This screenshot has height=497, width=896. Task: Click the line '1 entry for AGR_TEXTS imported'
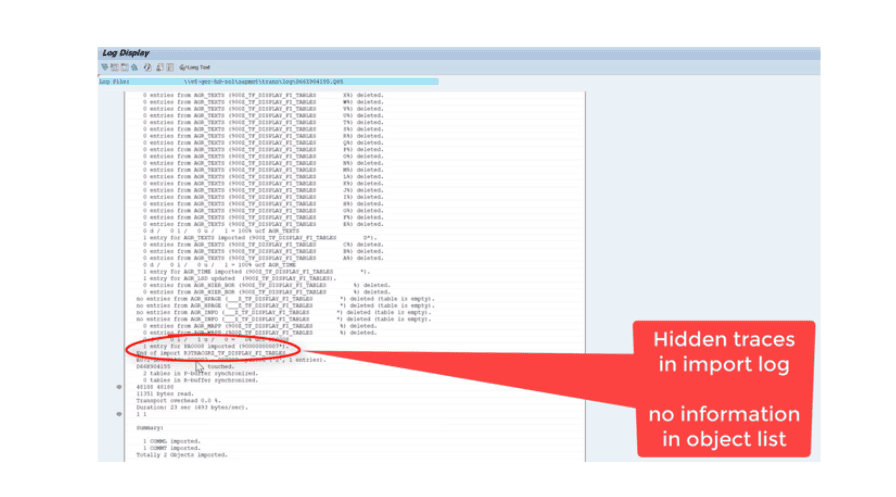pos(260,238)
